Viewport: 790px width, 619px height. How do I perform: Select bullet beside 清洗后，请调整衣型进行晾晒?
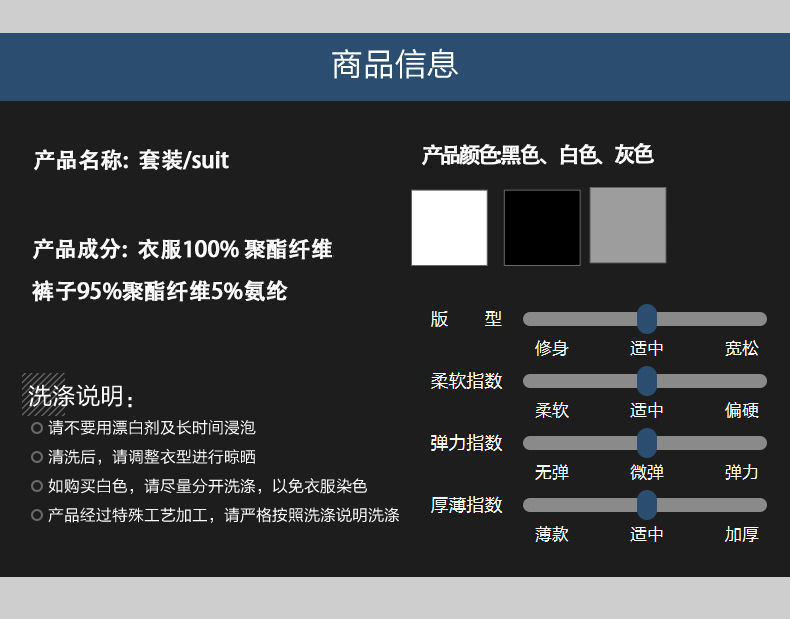pyautogui.click(x=37, y=457)
